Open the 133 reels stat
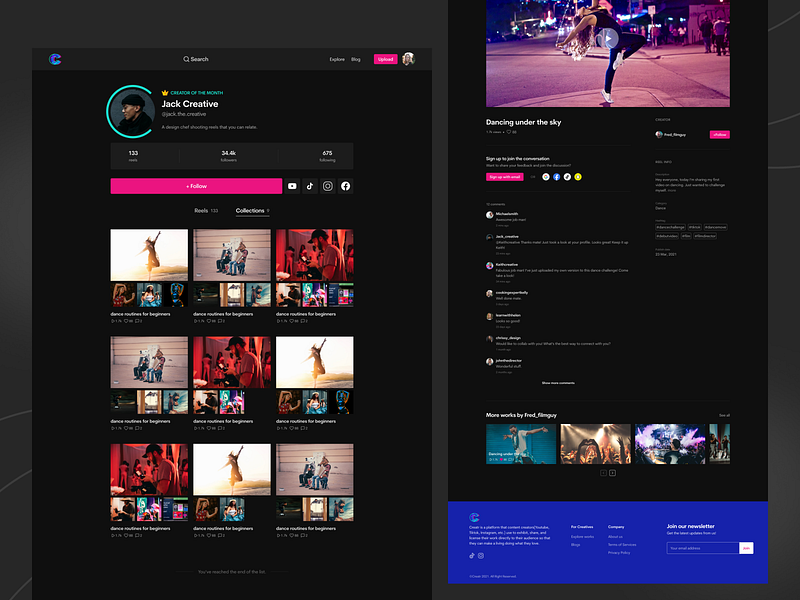 [x=133, y=156]
